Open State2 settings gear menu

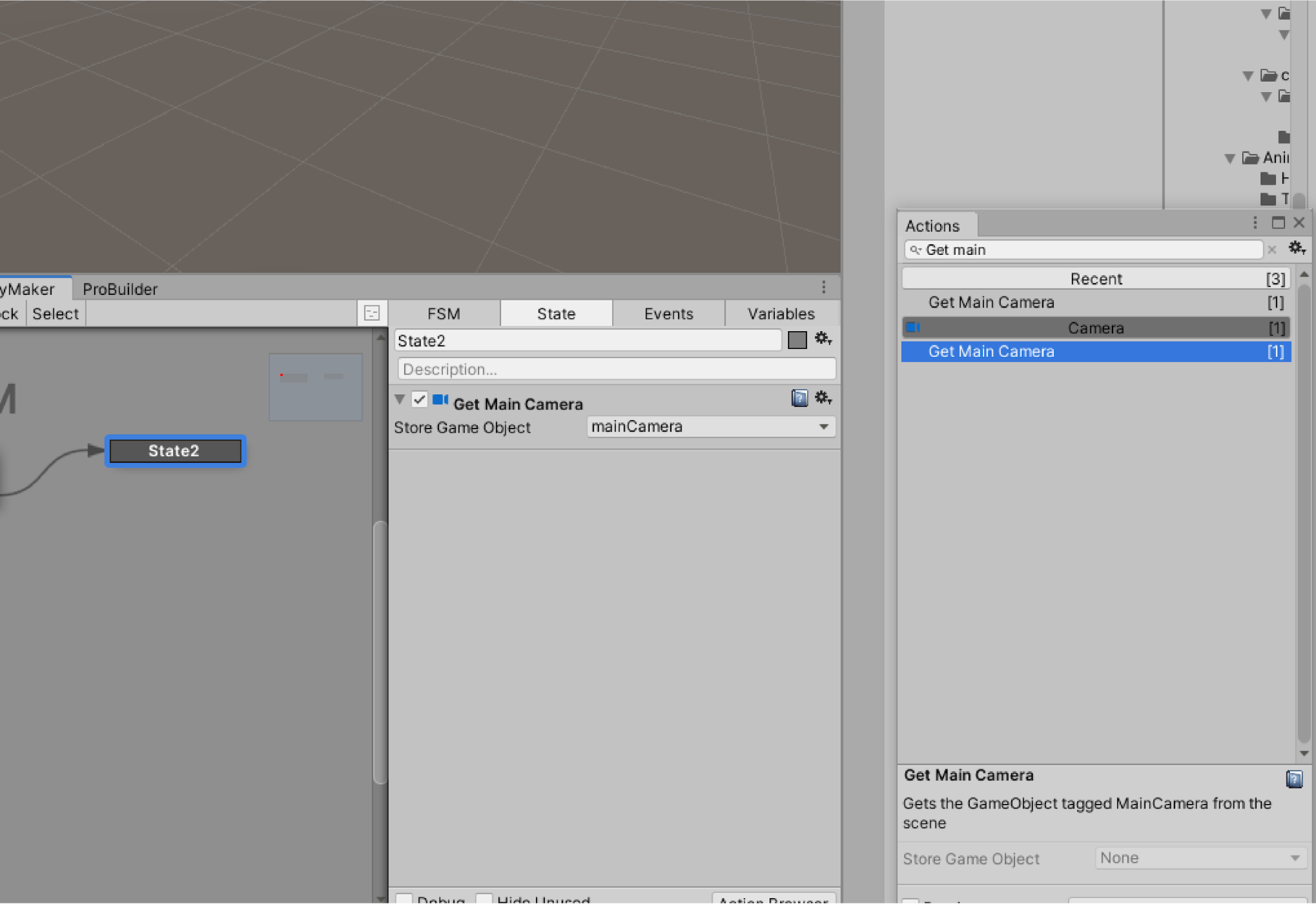823,339
